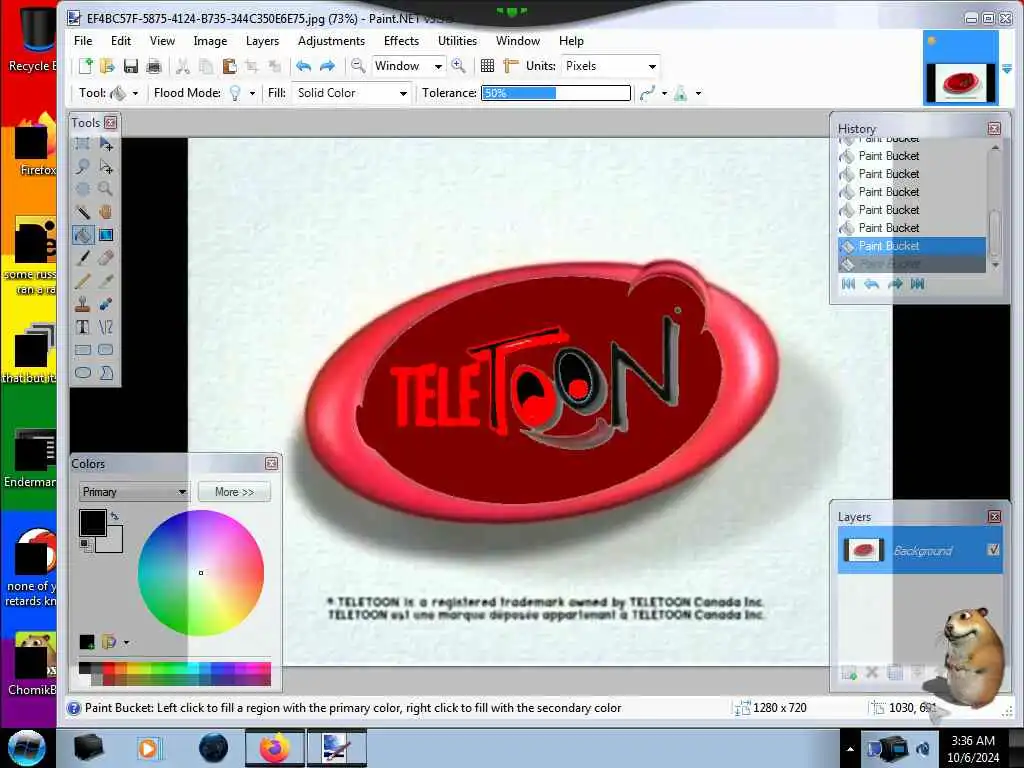Open the Adjustments menu
Viewport: 1024px width, 768px height.
point(332,41)
